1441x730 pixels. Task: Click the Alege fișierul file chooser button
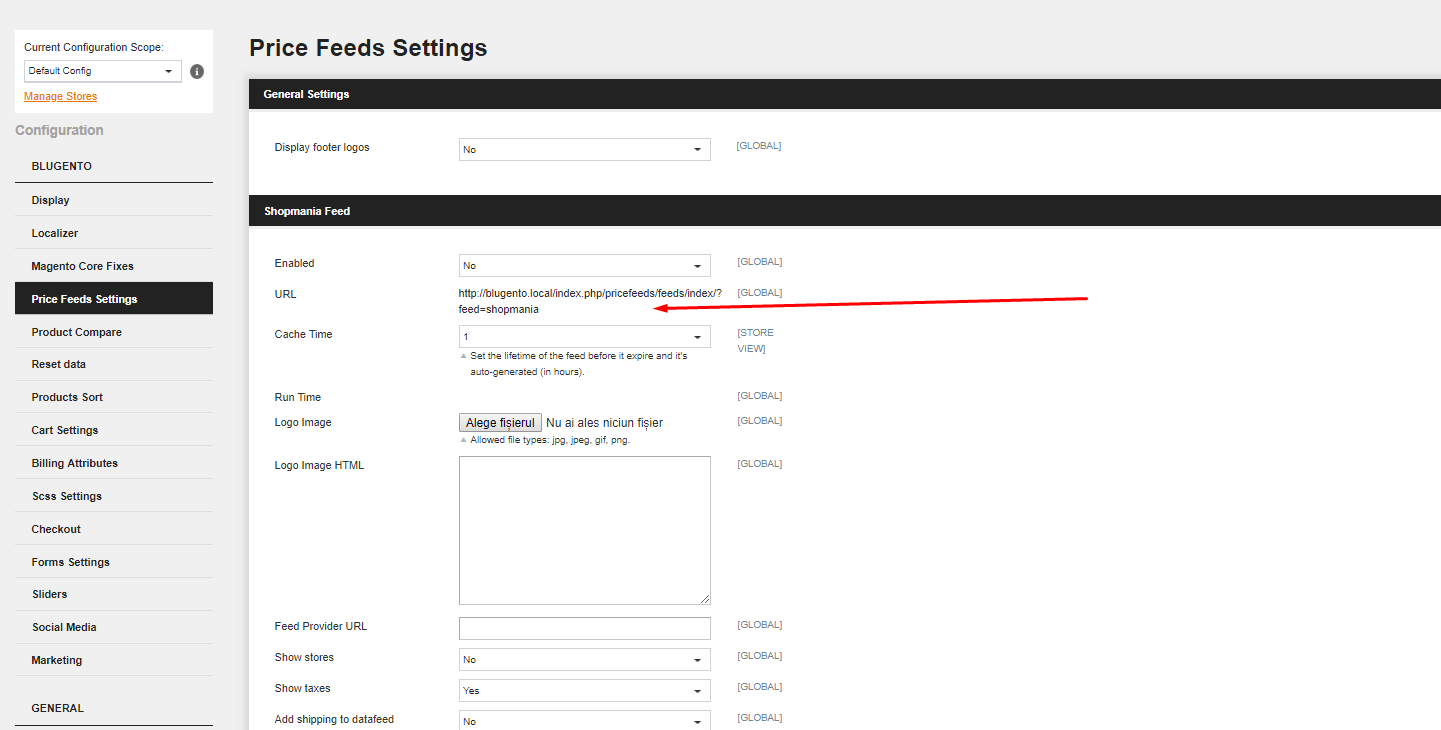point(500,423)
